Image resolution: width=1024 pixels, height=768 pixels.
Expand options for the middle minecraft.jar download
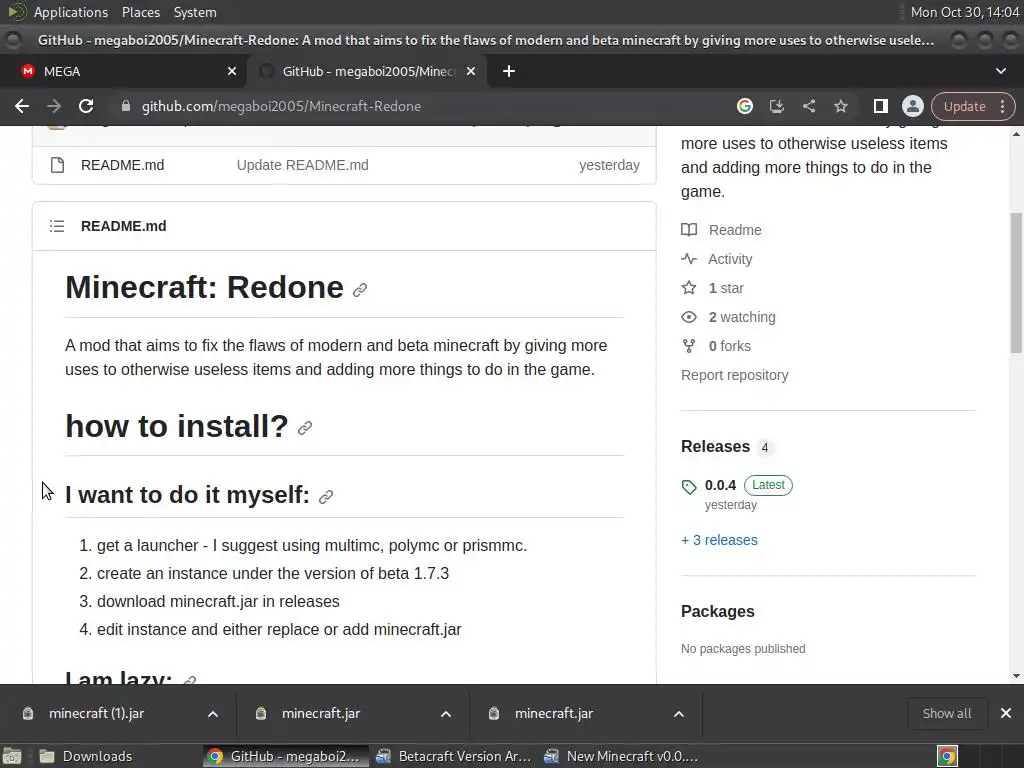[x=446, y=714]
